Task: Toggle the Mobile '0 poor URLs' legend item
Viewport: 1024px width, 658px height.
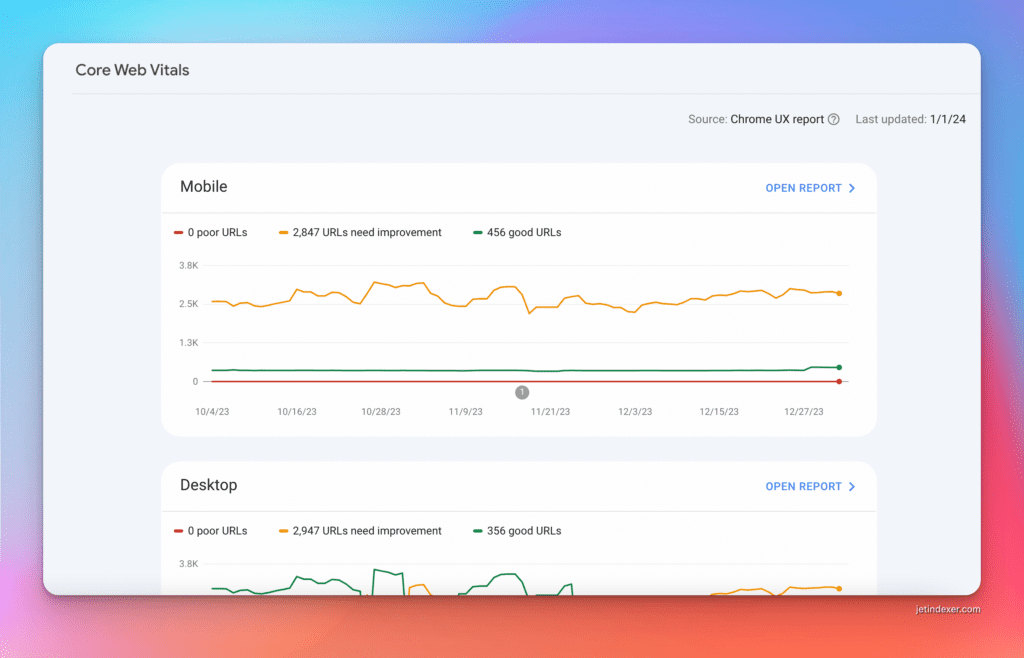Action: click(211, 233)
